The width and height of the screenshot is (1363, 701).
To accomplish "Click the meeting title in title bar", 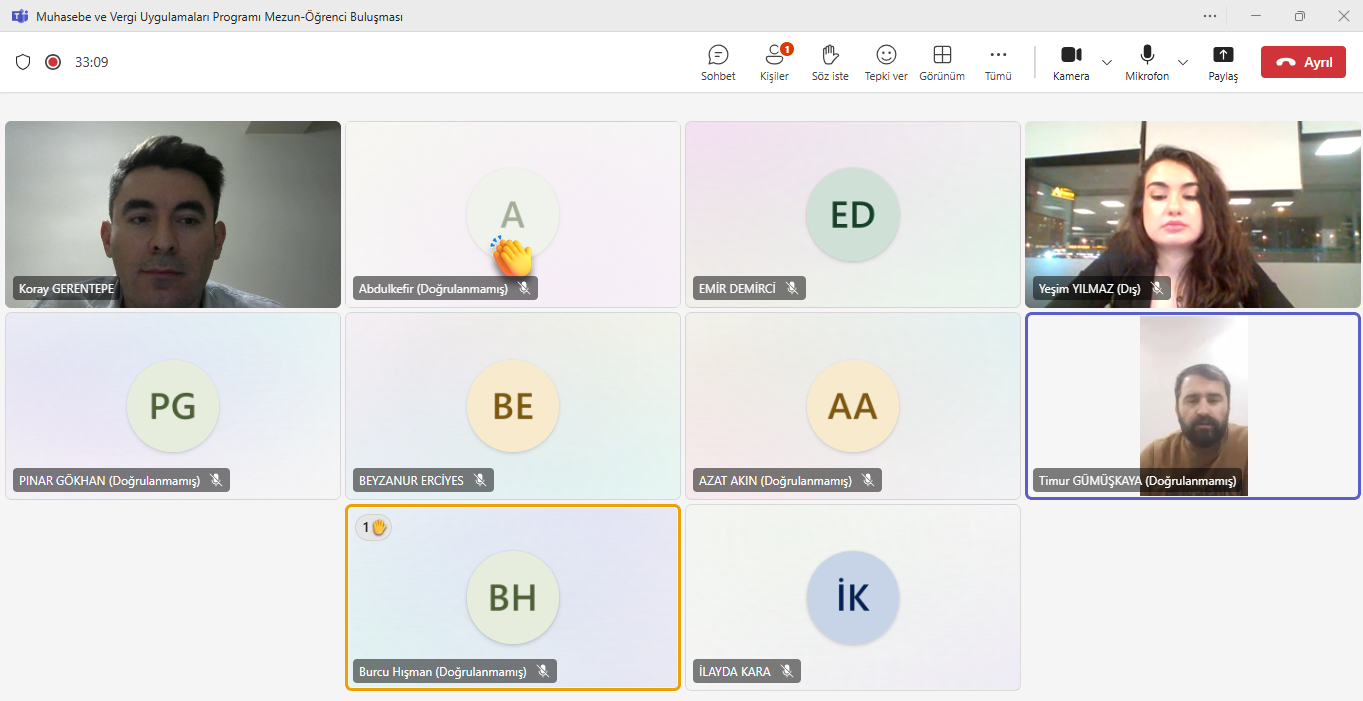I will [x=220, y=17].
